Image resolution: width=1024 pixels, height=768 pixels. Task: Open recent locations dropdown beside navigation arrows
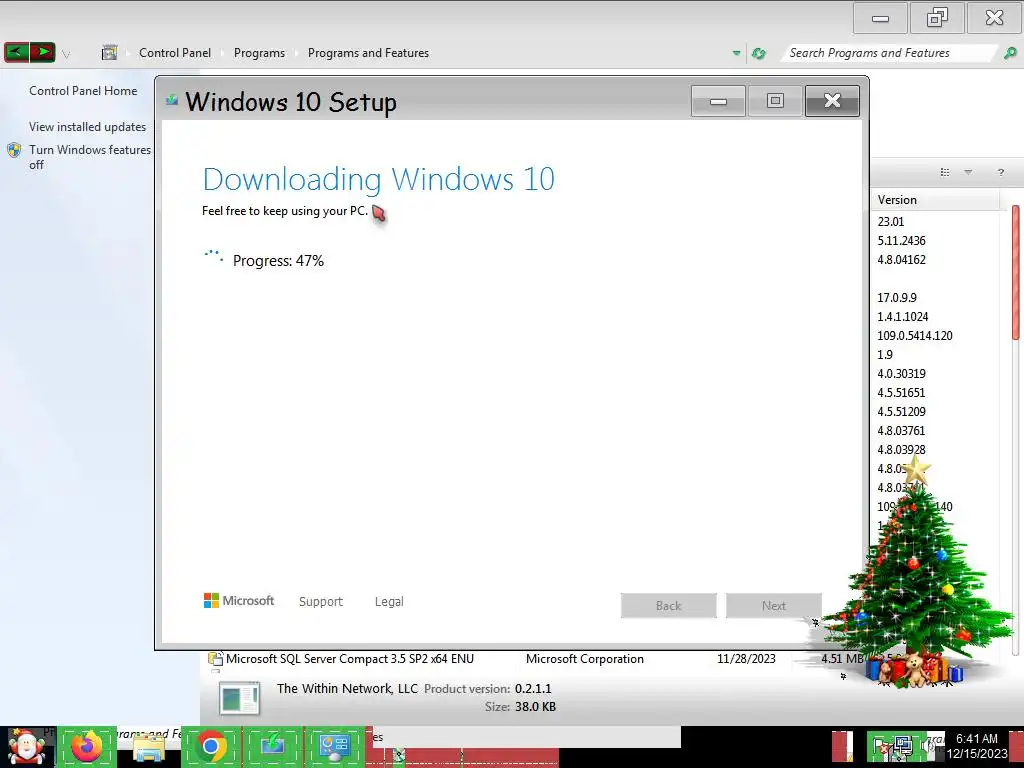point(66,54)
